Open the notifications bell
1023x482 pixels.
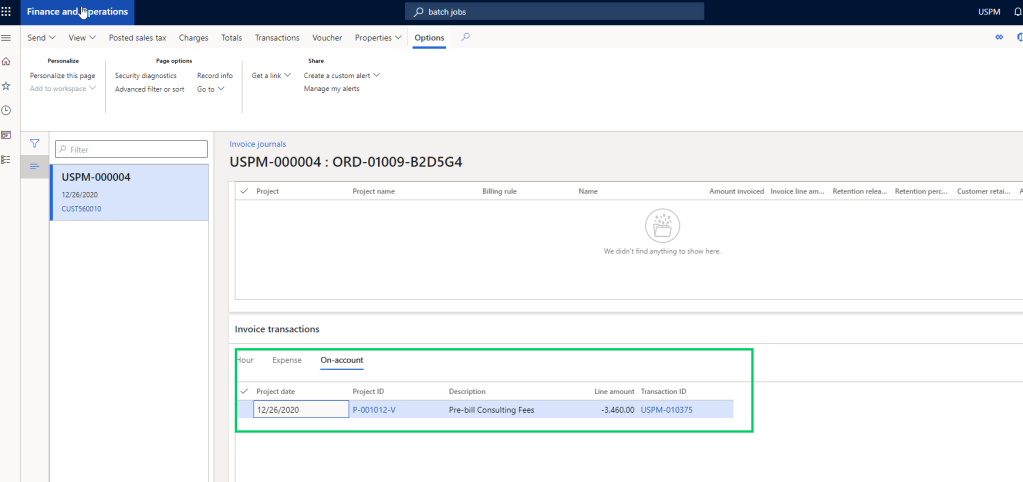(1018, 12)
